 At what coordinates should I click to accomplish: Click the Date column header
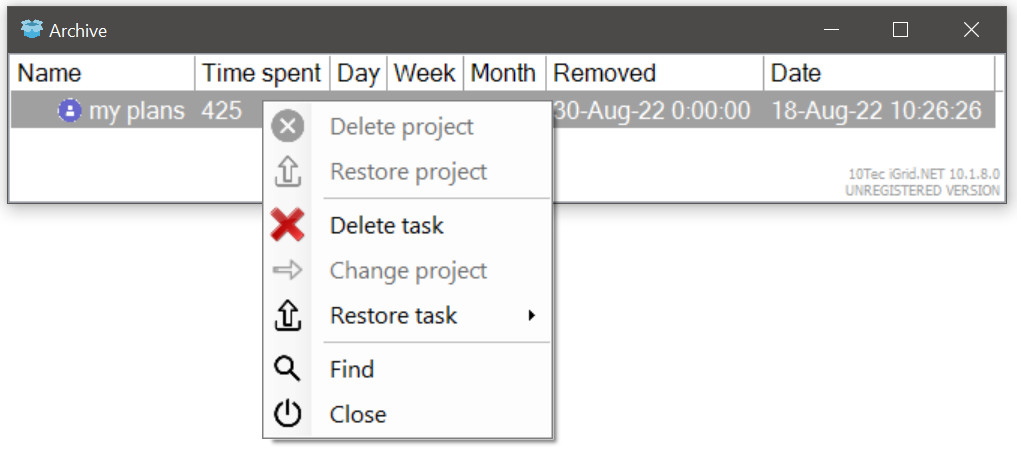click(796, 73)
